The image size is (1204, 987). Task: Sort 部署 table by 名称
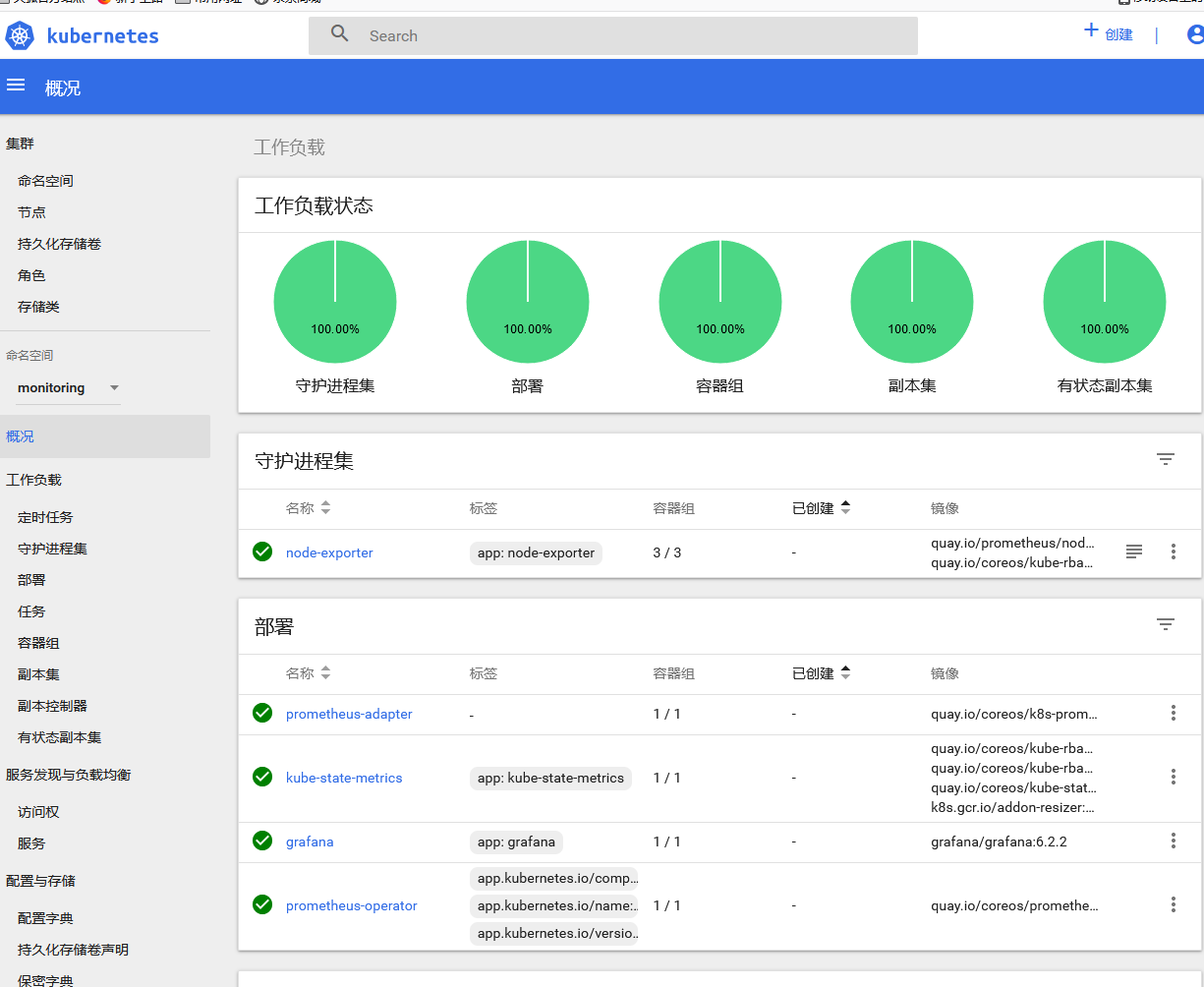(x=308, y=673)
